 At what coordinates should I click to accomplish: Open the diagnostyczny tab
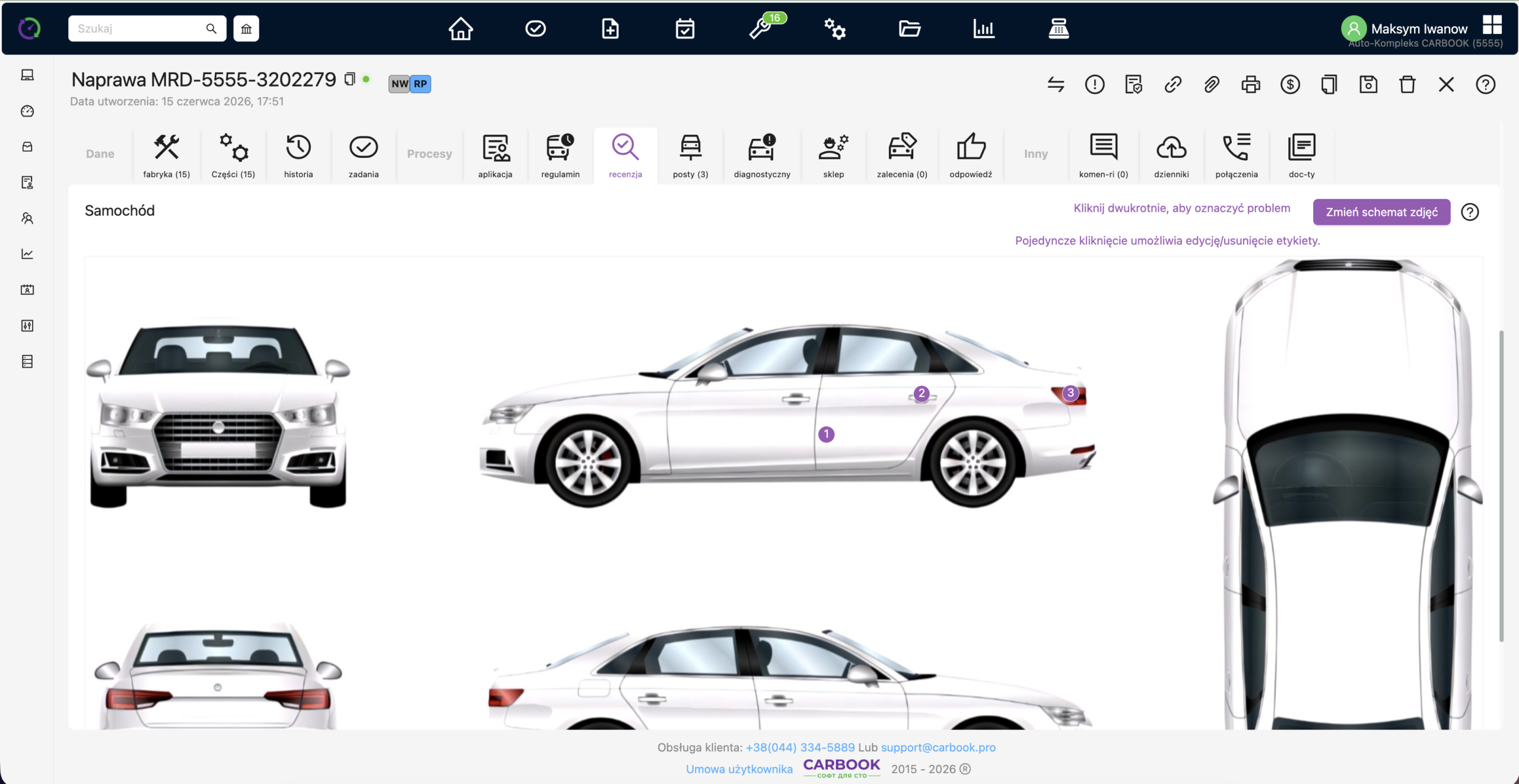pos(762,155)
